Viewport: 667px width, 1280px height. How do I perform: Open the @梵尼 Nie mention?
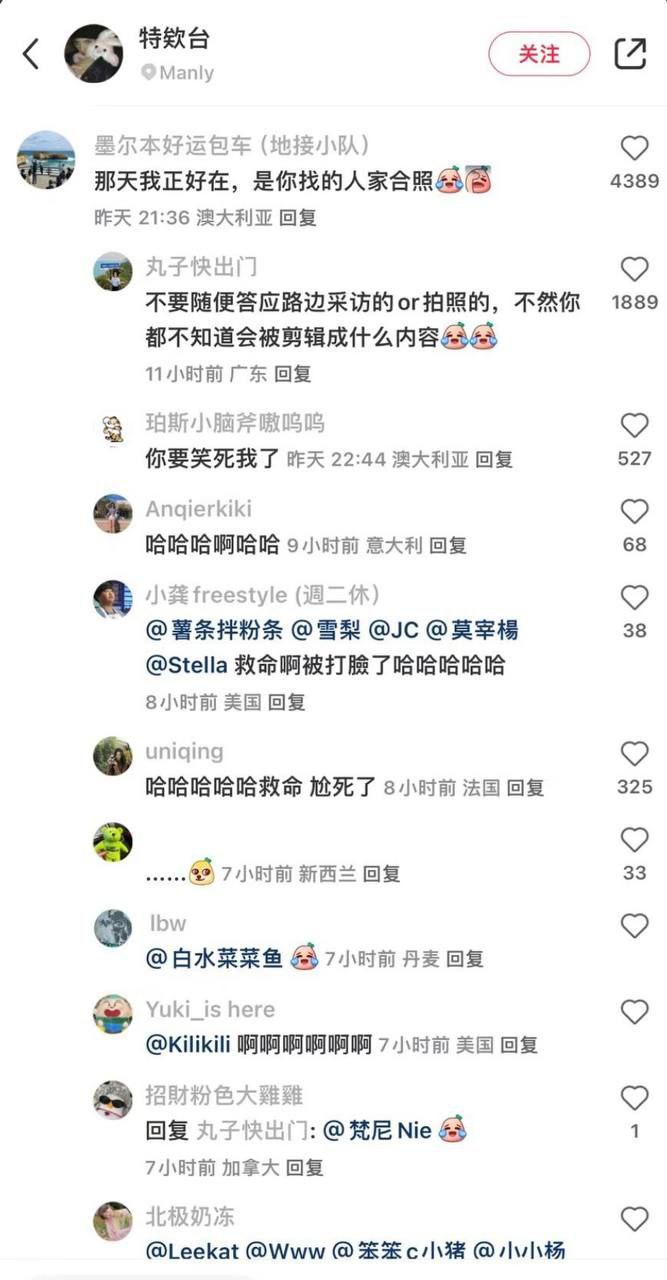tap(377, 1131)
